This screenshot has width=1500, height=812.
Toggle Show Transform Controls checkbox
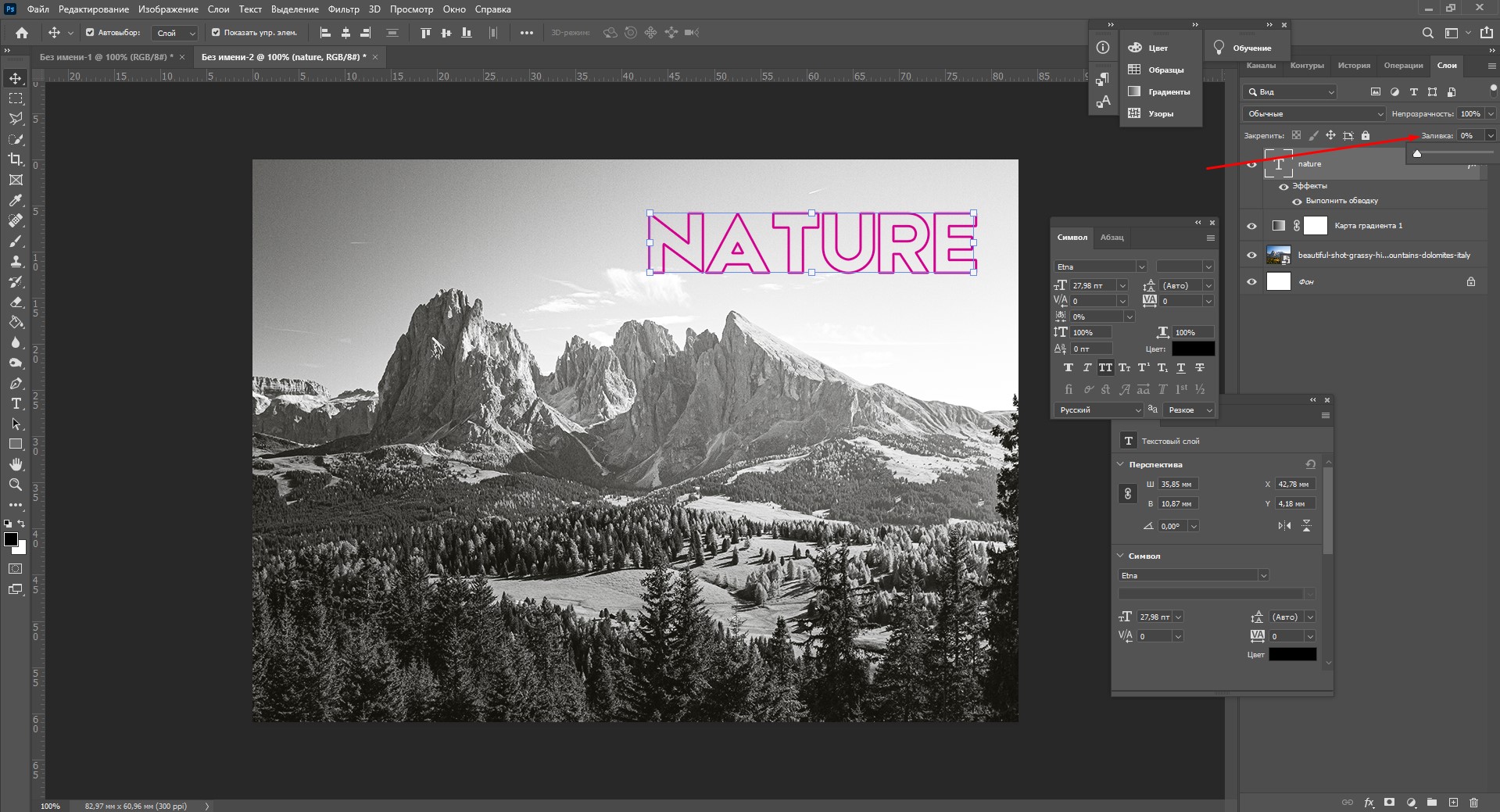coord(216,33)
